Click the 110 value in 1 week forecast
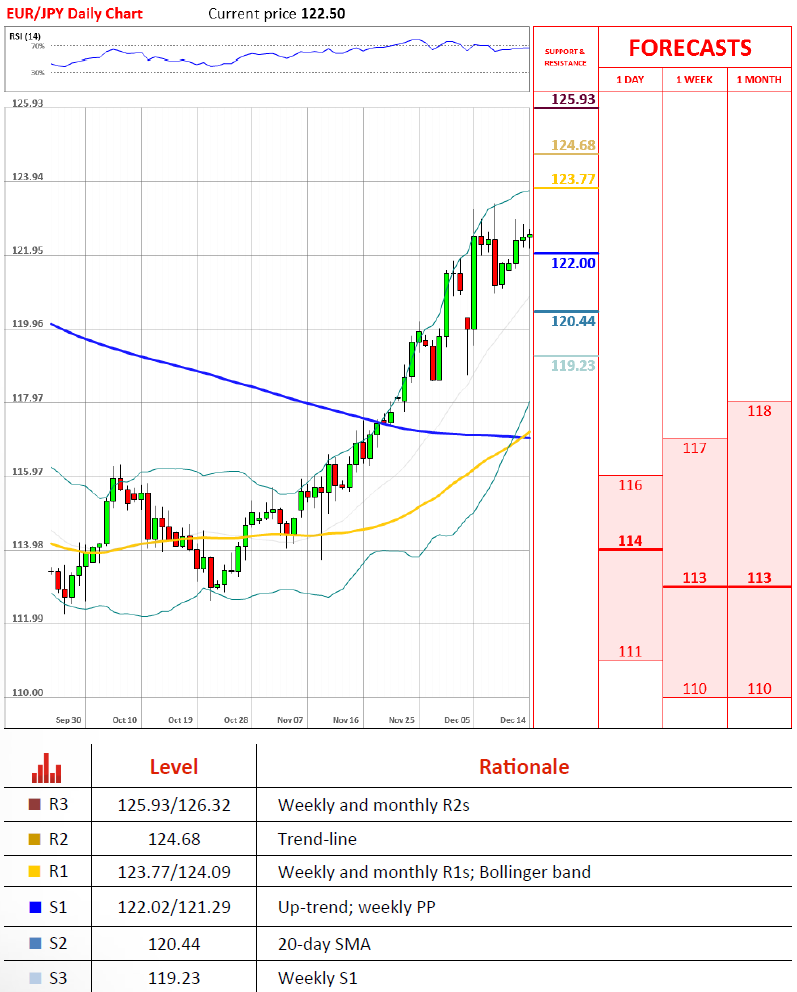 coord(695,688)
